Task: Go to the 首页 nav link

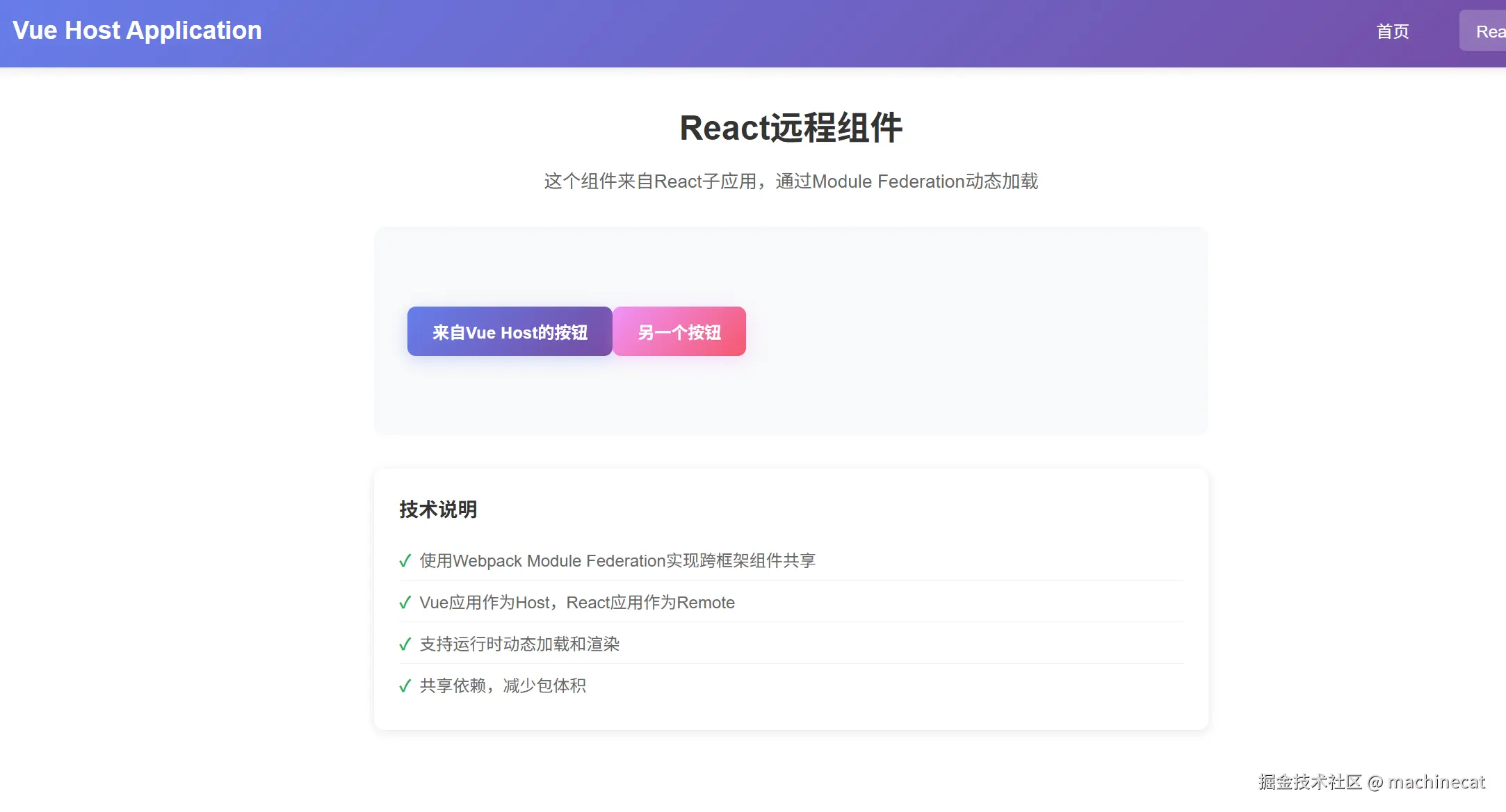Action: (x=1392, y=31)
